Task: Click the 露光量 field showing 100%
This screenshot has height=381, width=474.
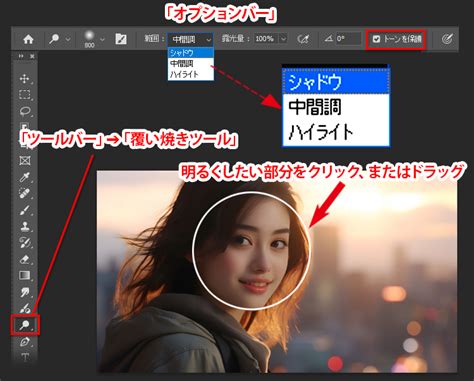Action: pyautogui.click(x=266, y=39)
